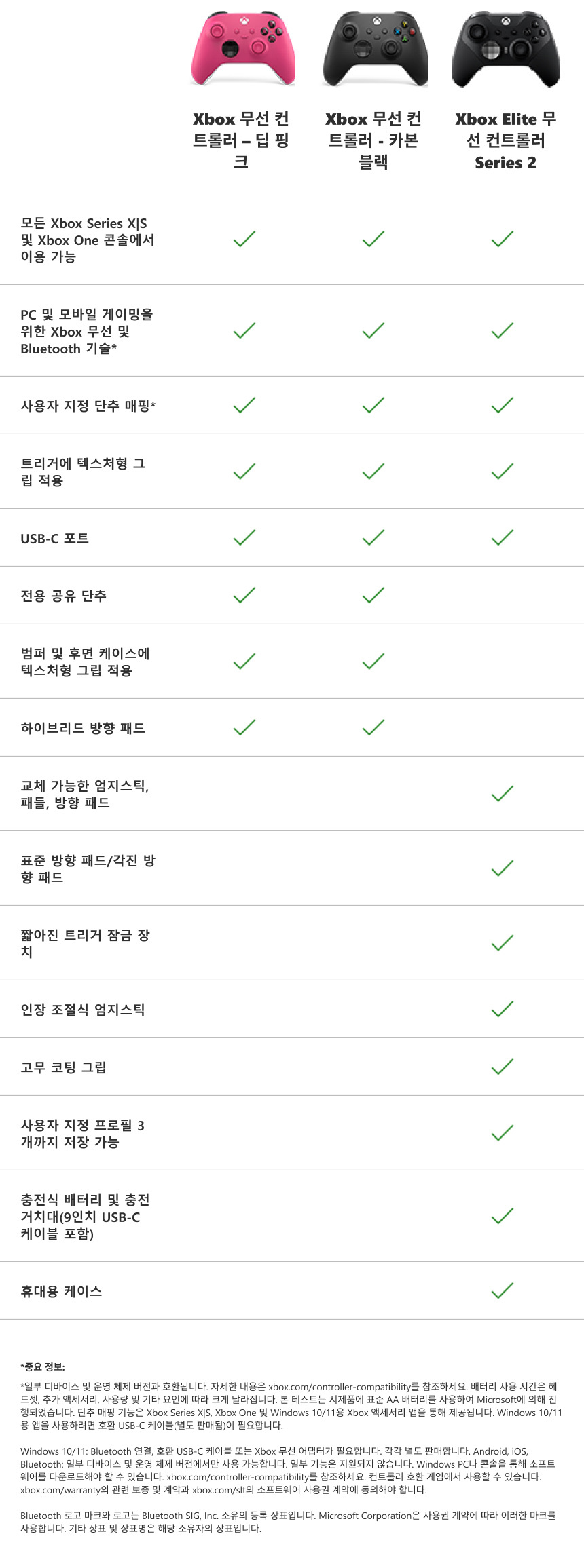Click Deep Pink checkmark in 하이브리드 방향 패드 row

[244, 727]
